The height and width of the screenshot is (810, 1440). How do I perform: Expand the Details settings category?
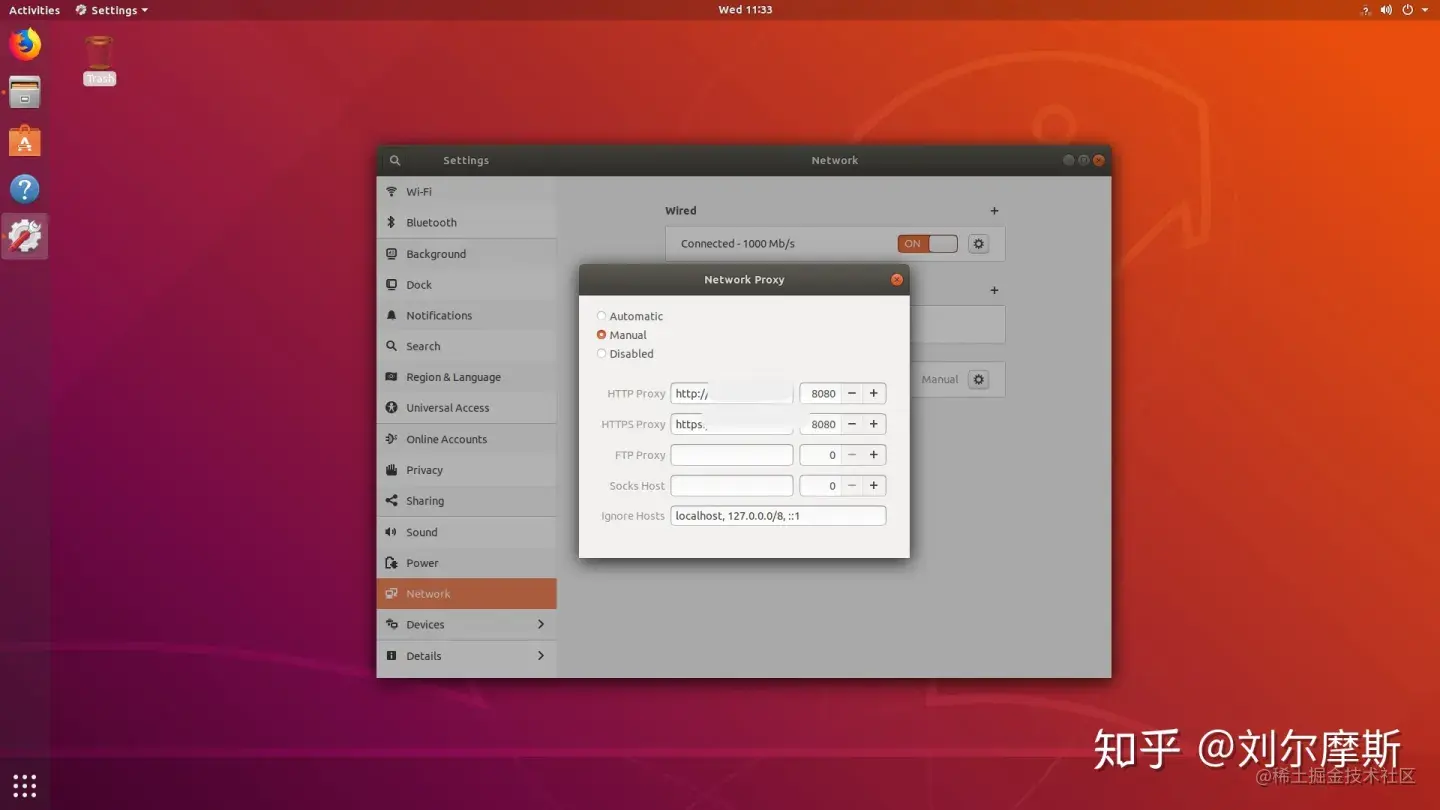pos(466,656)
